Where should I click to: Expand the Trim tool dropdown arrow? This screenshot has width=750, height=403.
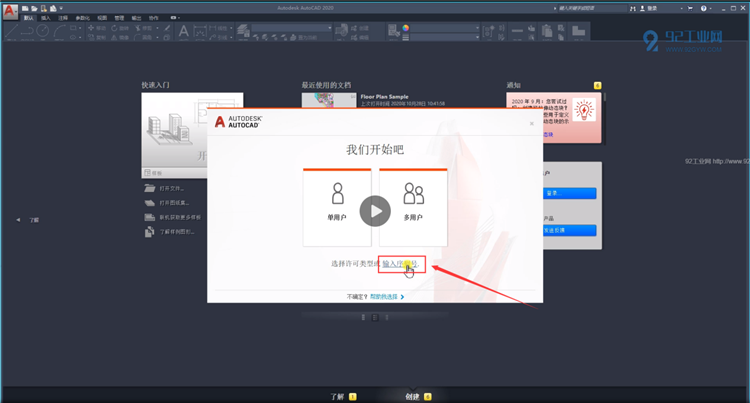[x=157, y=28]
